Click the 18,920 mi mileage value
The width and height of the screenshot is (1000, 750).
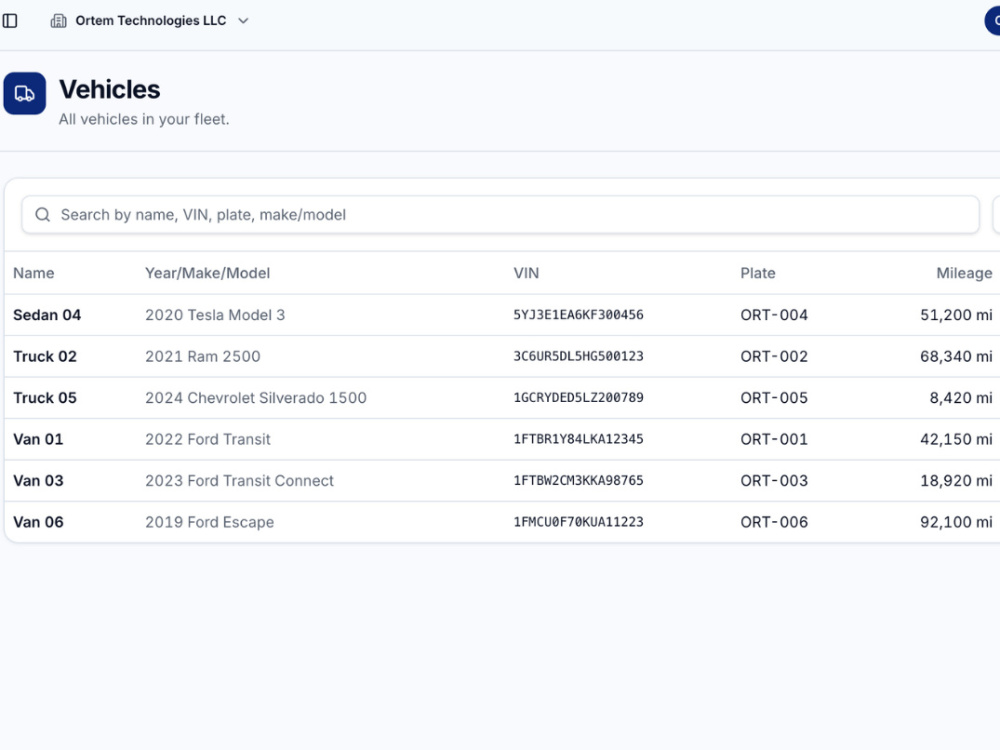click(x=956, y=481)
